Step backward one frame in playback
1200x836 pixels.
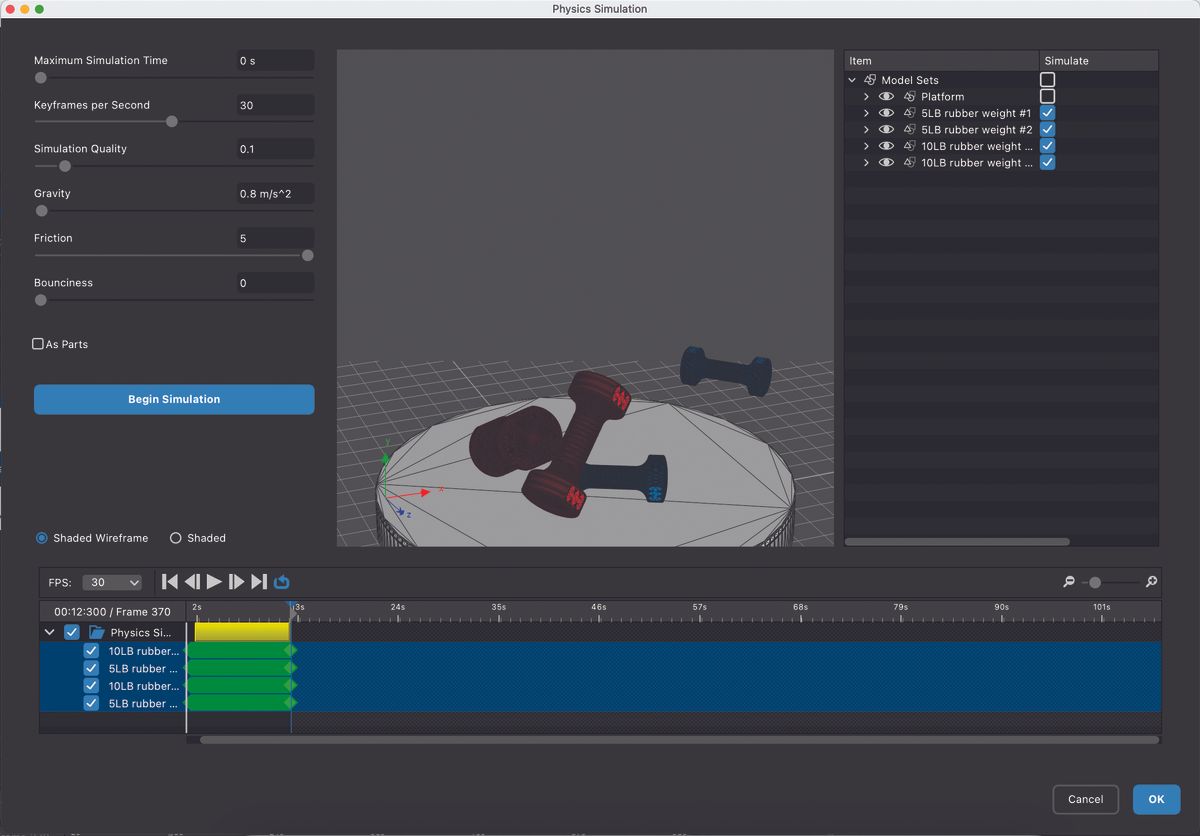click(x=192, y=581)
